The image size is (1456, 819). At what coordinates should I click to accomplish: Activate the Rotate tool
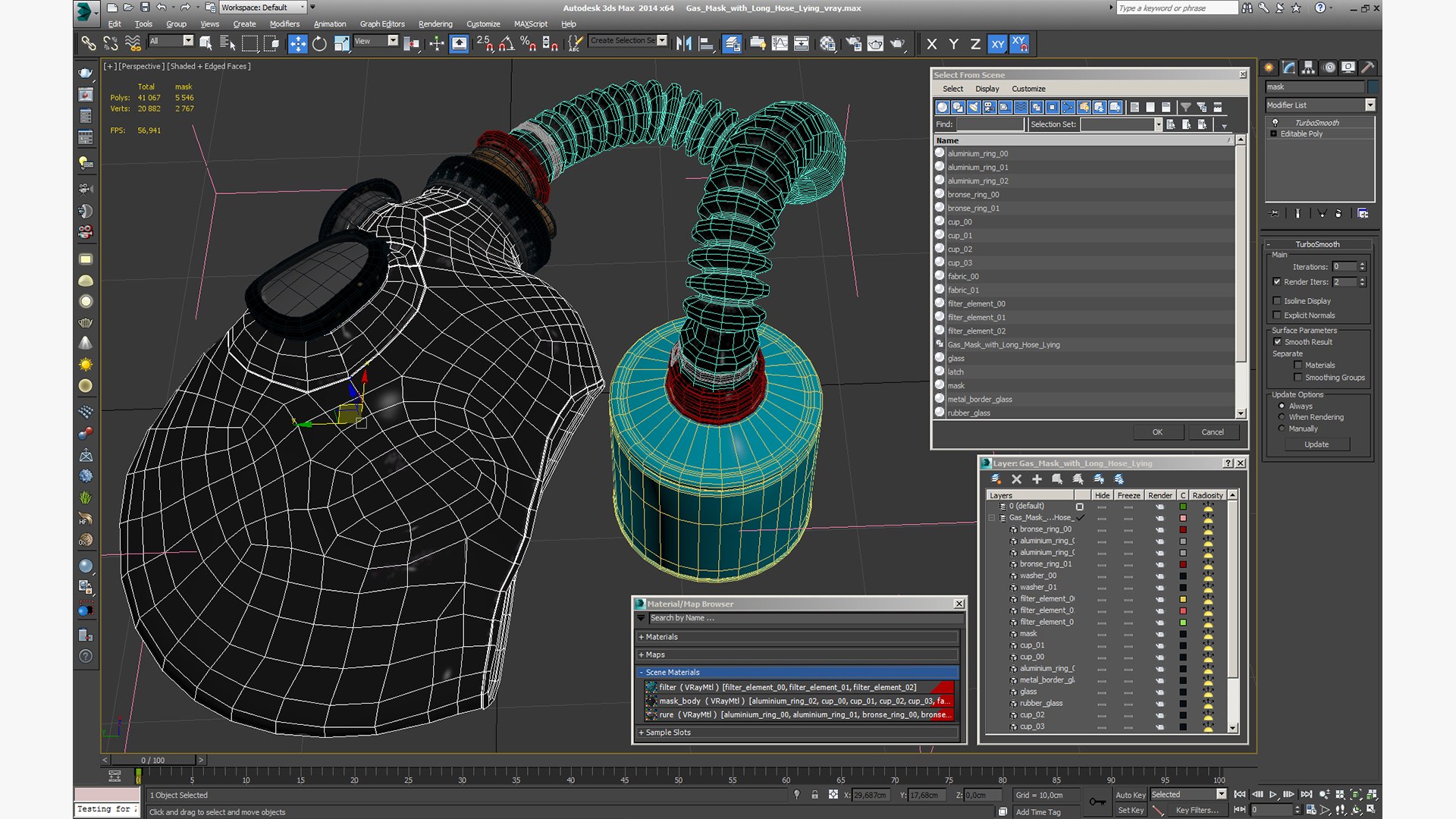319,43
